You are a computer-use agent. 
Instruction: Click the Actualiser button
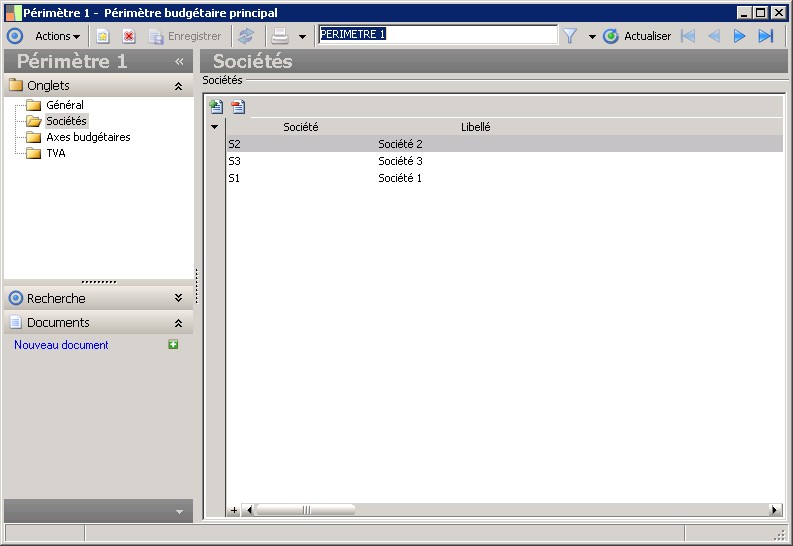(637, 36)
